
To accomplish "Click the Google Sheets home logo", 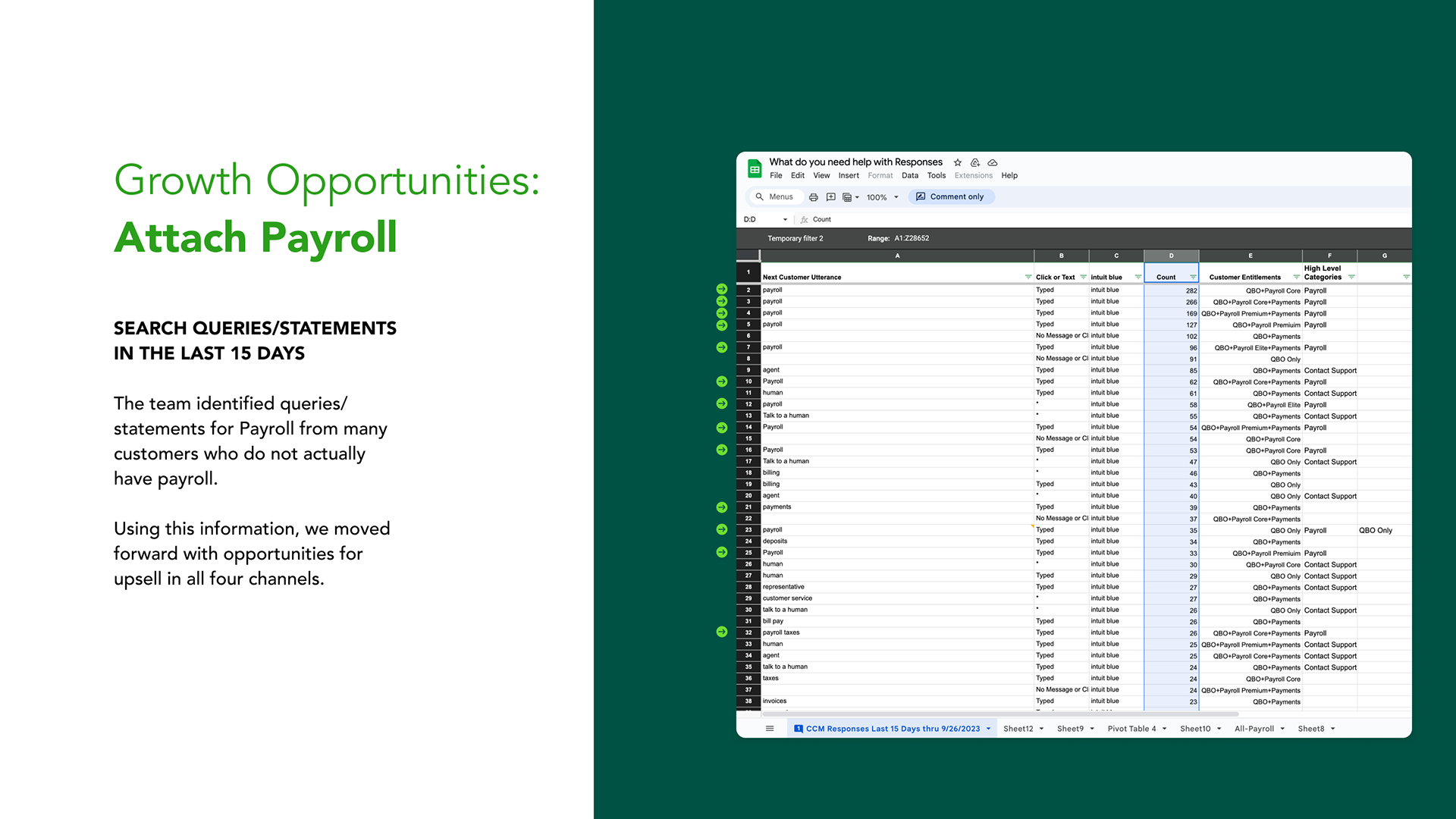I will coord(755,169).
